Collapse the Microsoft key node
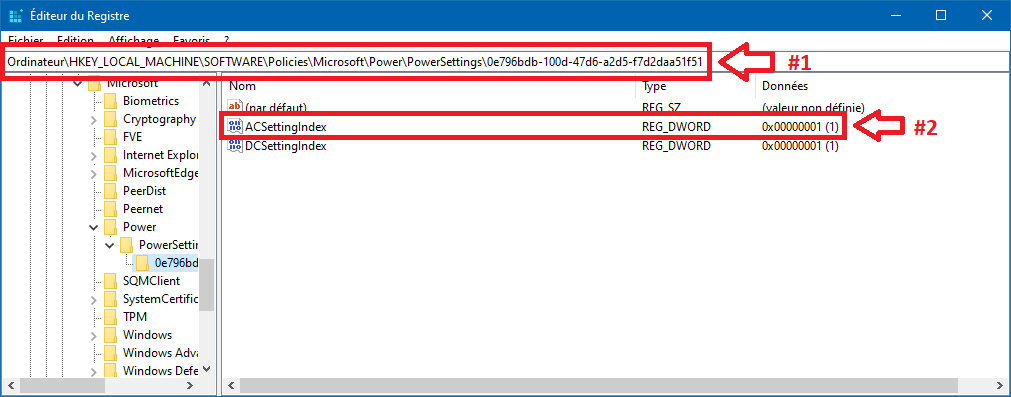The height and width of the screenshot is (397, 1011). [x=78, y=84]
